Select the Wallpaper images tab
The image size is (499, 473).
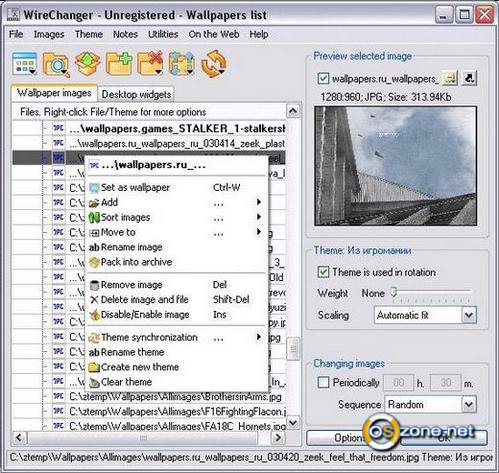pyautogui.click(x=54, y=93)
